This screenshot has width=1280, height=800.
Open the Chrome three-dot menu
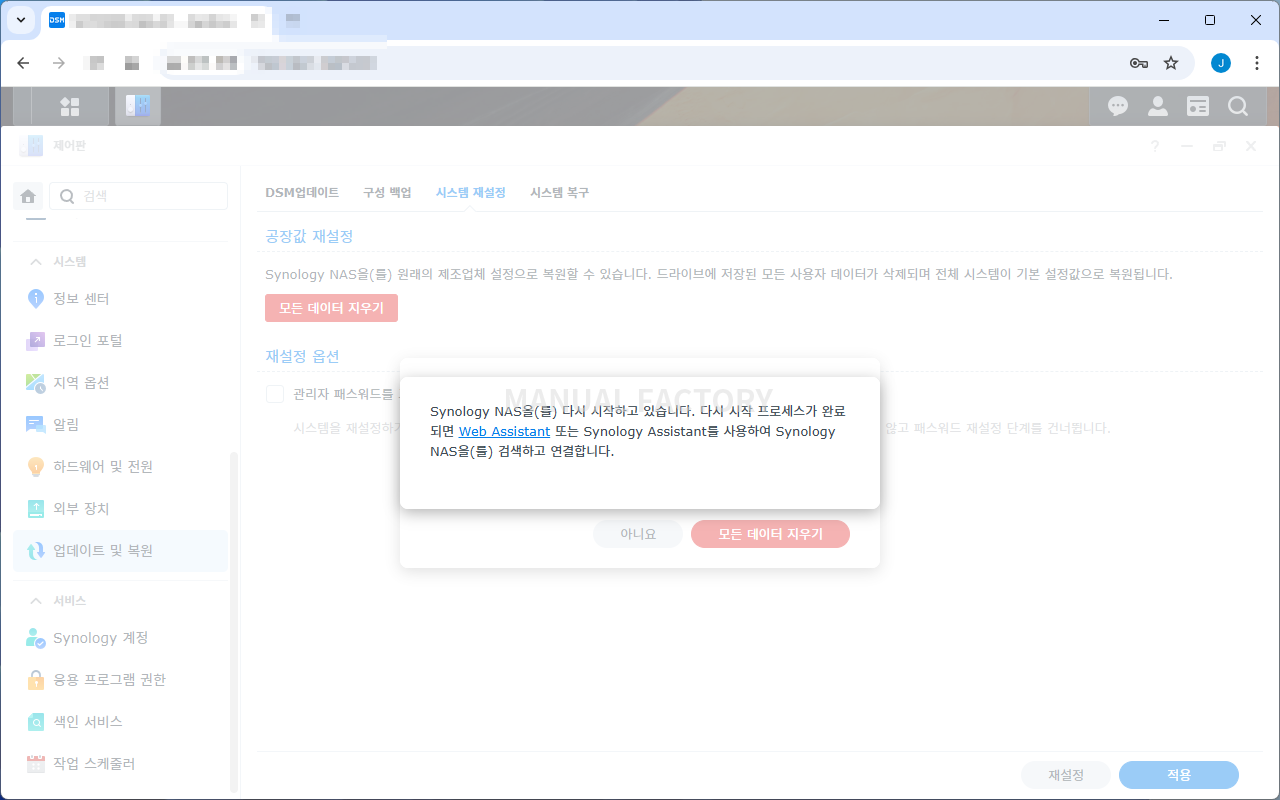tap(1255, 63)
